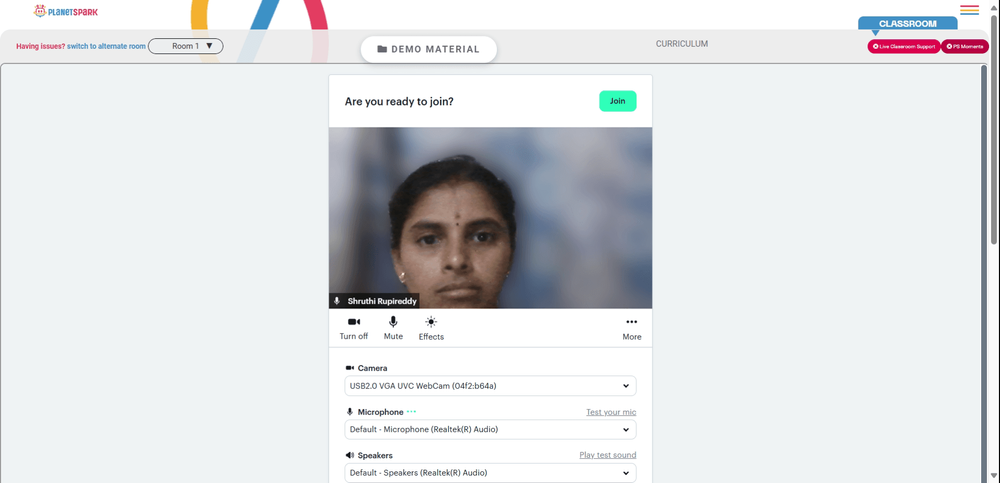The width and height of the screenshot is (1000, 483).
Task: Select the Classroom tab
Action: coord(908,24)
